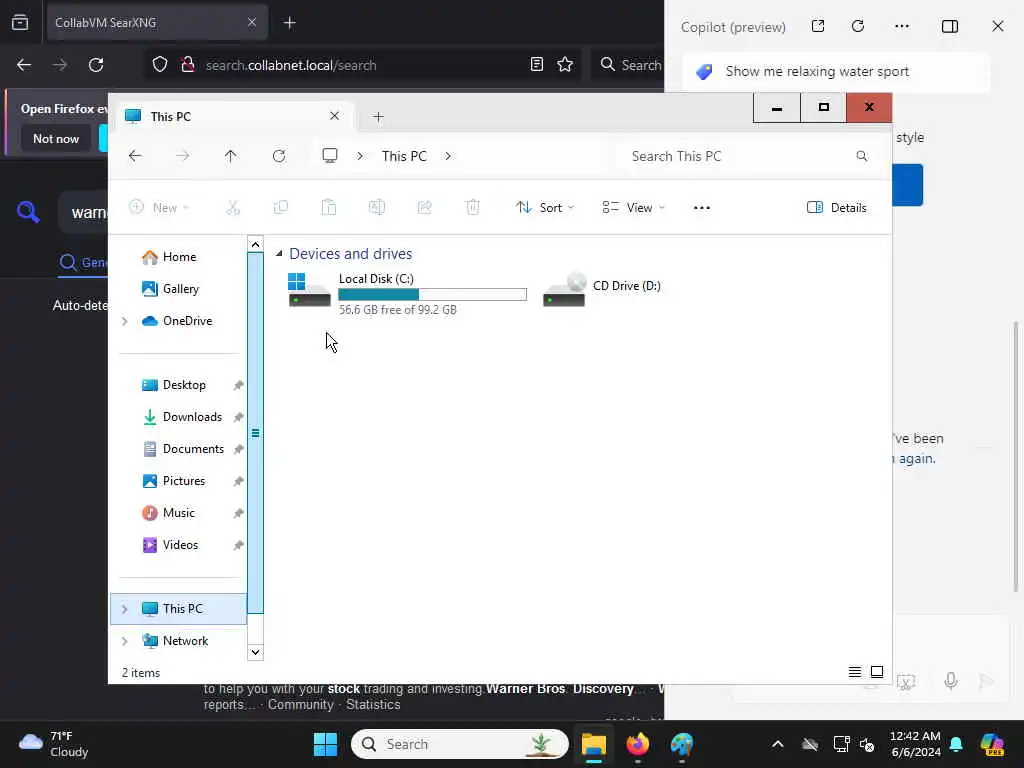The height and width of the screenshot is (768, 1024).
Task: Close the This PC Explorer tab
Action: [x=334, y=116]
